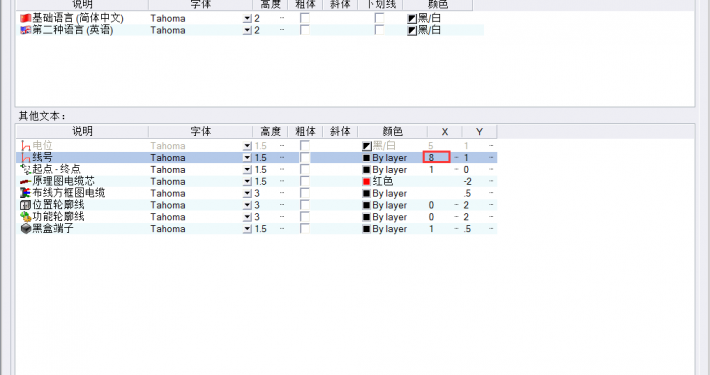This screenshot has height=375, width=710.
Task: Select the 基础语言 (简体中文) row label
Action: click(x=78, y=18)
